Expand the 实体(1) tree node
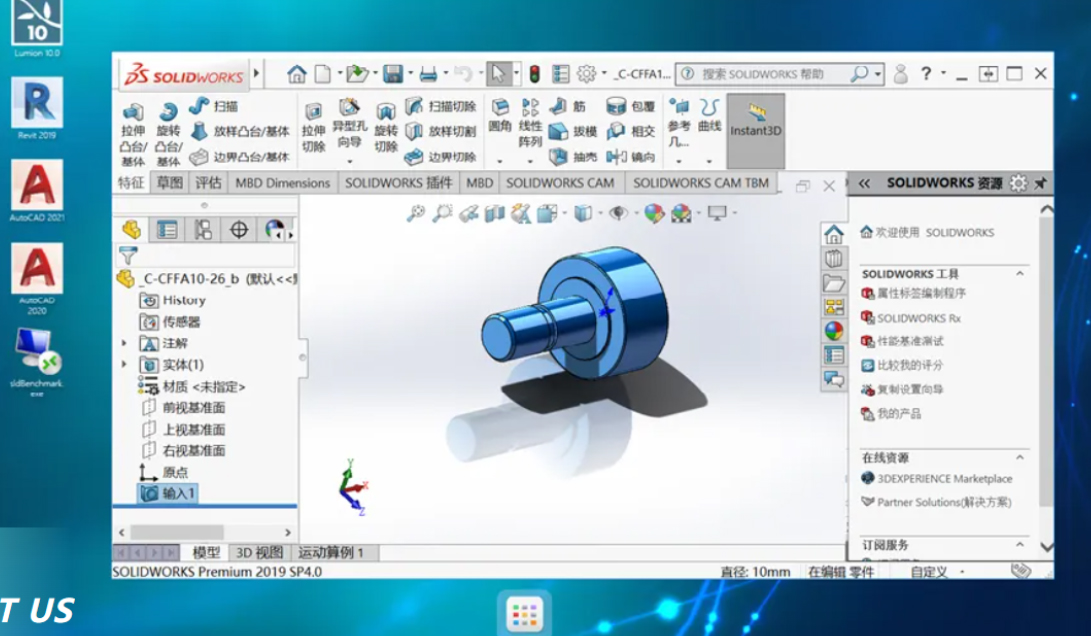The width and height of the screenshot is (1091, 636). (x=125, y=365)
